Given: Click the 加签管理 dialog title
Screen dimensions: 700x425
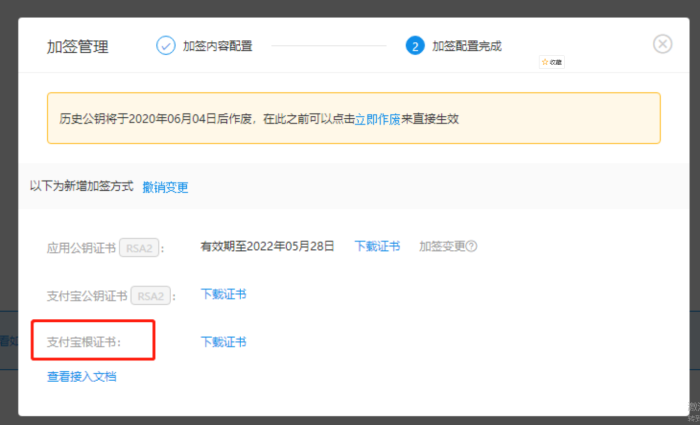Looking at the screenshot, I should 78,47.
